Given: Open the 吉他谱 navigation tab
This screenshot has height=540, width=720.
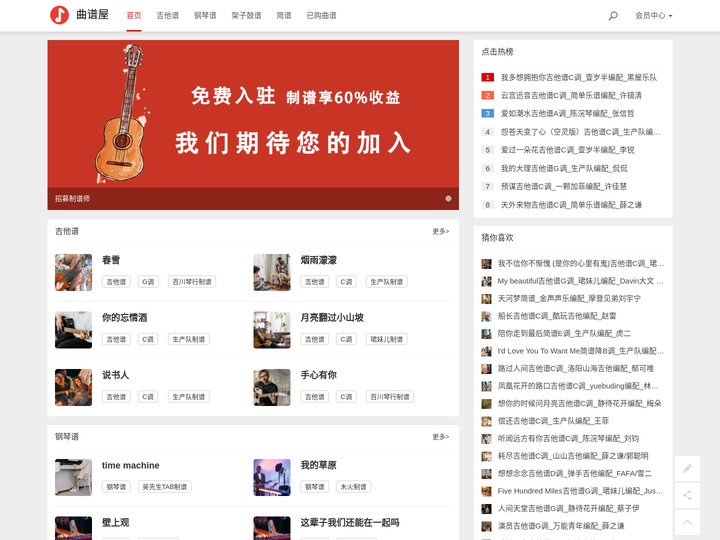Looking at the screenshot, I should point(168,15).
